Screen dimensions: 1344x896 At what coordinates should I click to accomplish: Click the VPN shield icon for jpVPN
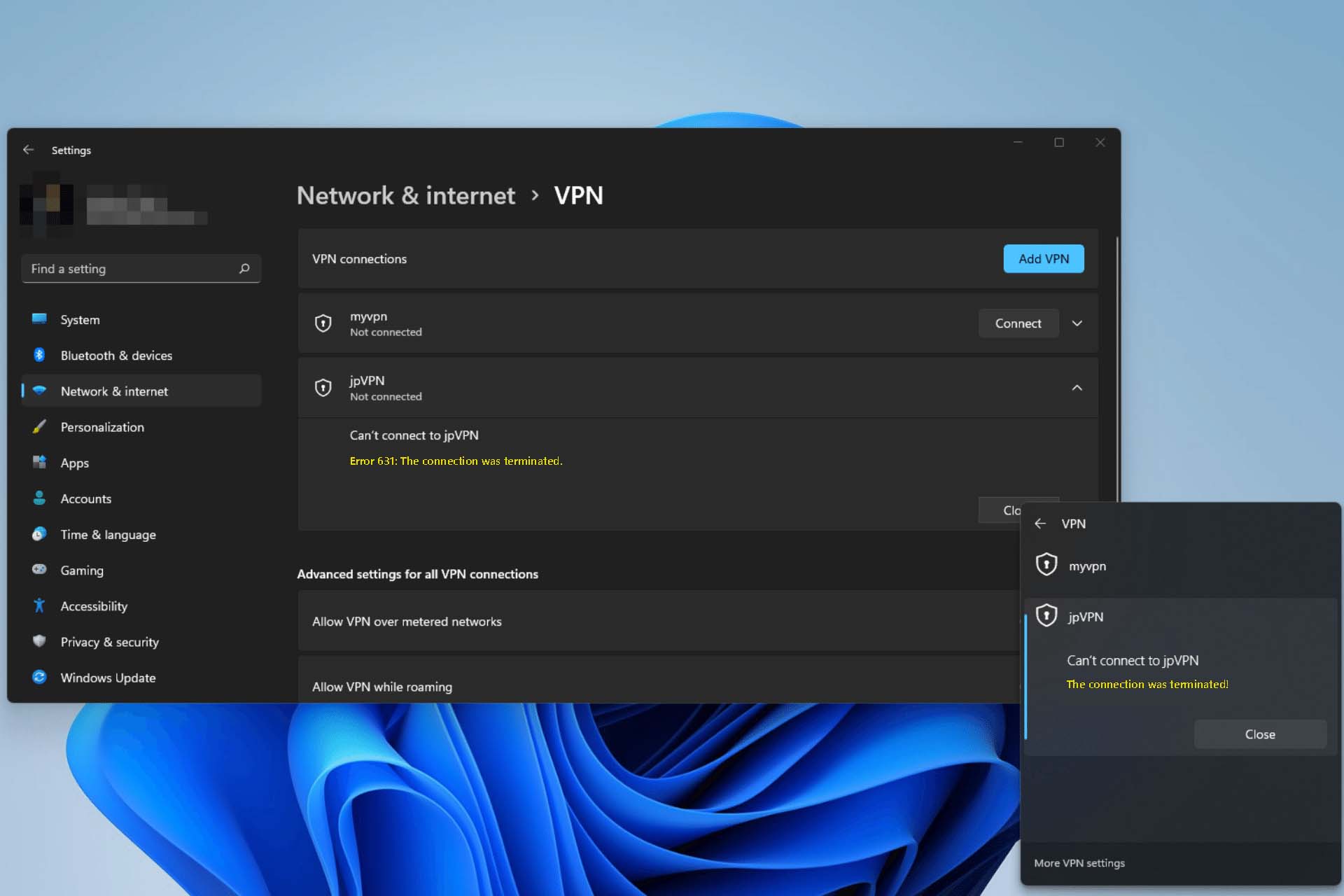pos(322,387)
